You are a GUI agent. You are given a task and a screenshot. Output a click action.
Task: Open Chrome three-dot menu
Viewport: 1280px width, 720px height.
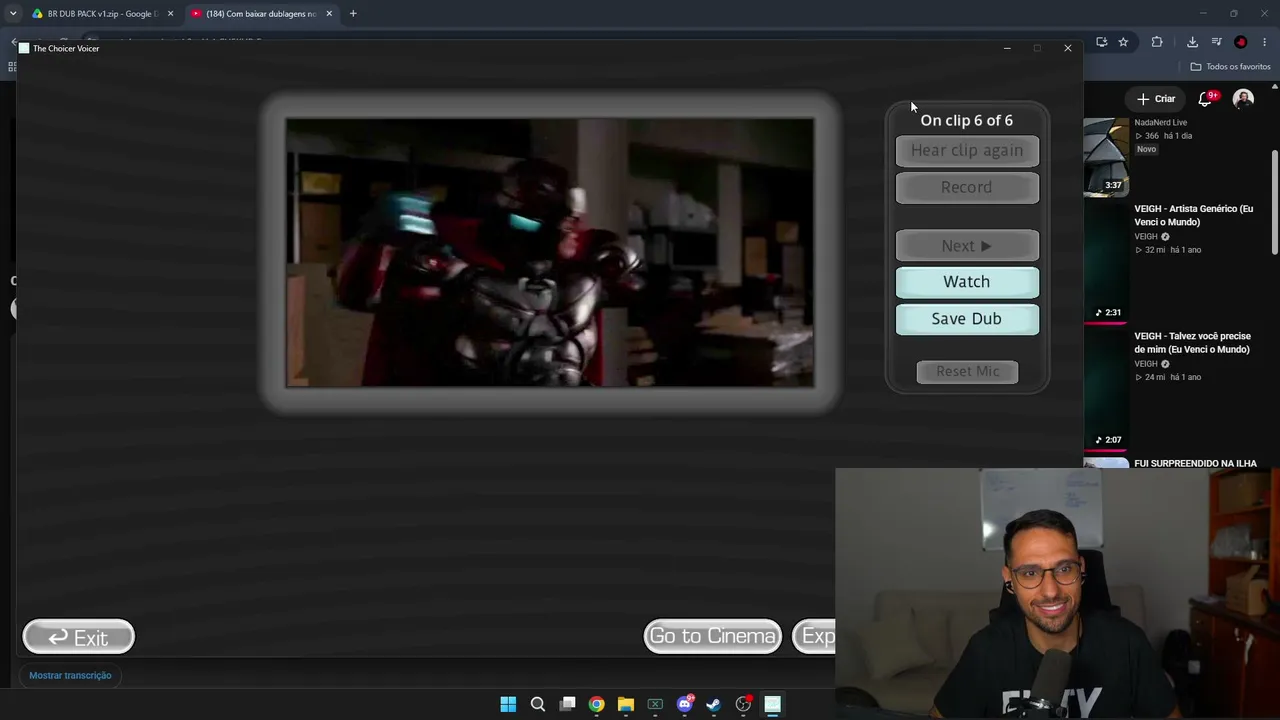[1265, 42]
